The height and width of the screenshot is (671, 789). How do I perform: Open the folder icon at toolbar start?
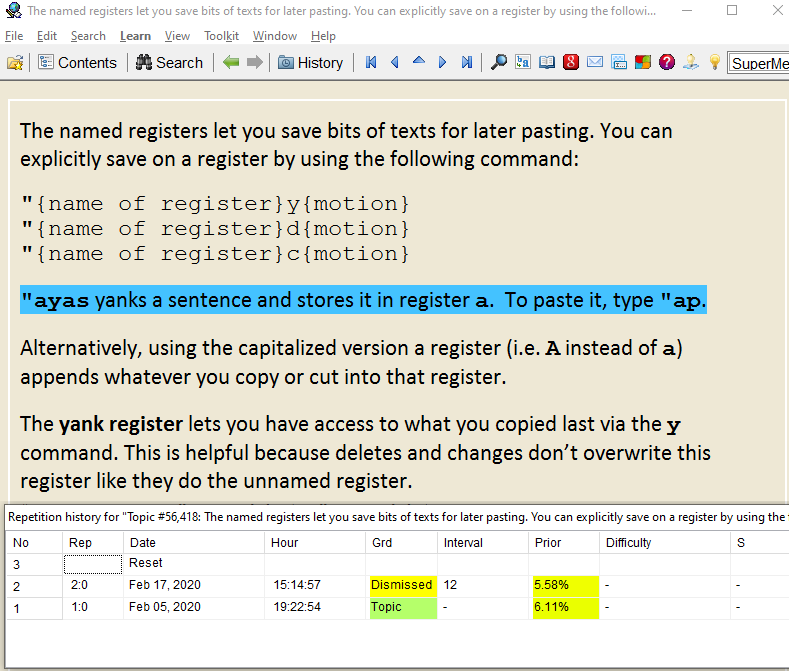click(x=15, y=62)
